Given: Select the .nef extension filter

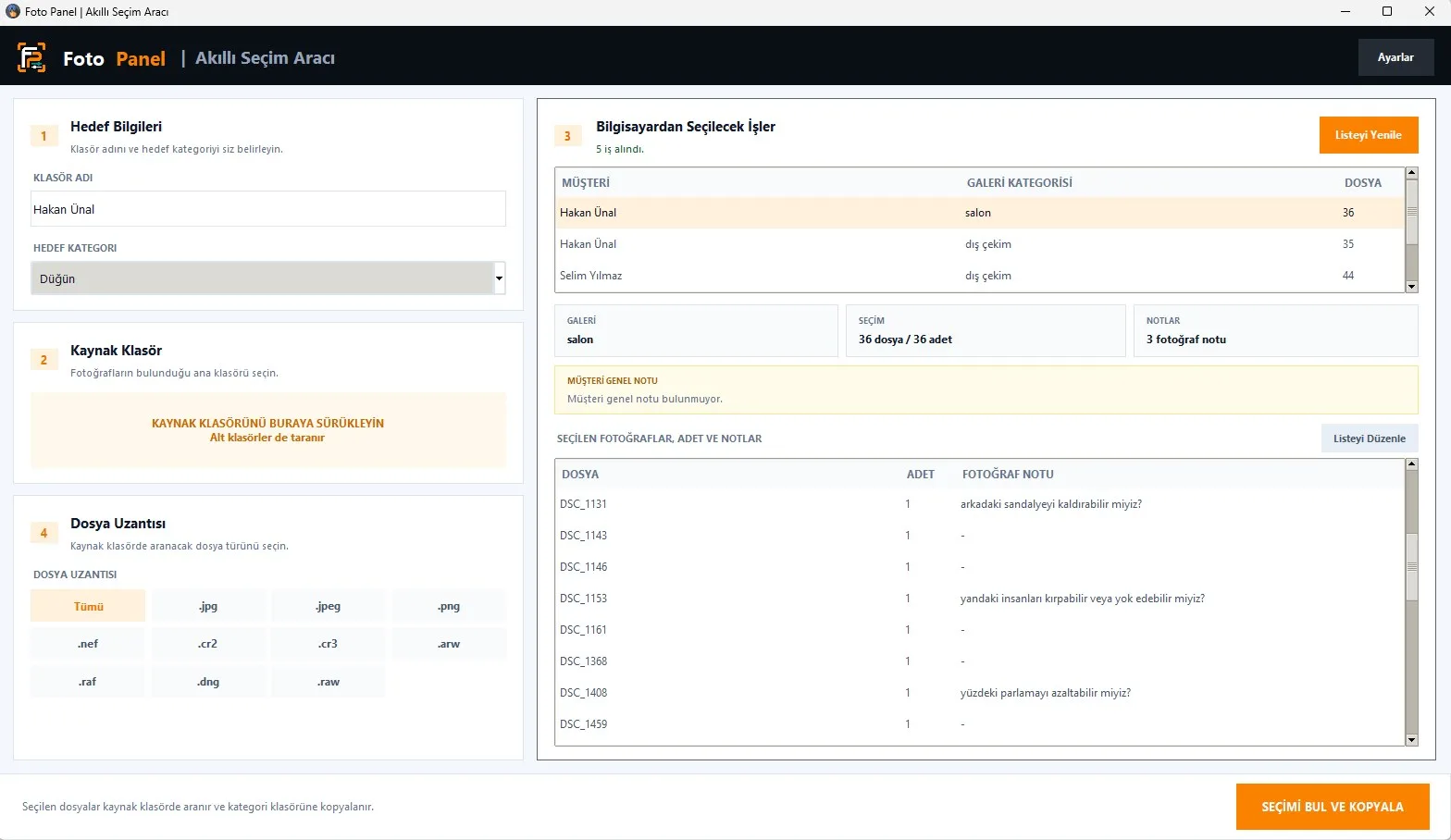Looking at the screenshot, I should pyautogui.click(x=88, y=644).
